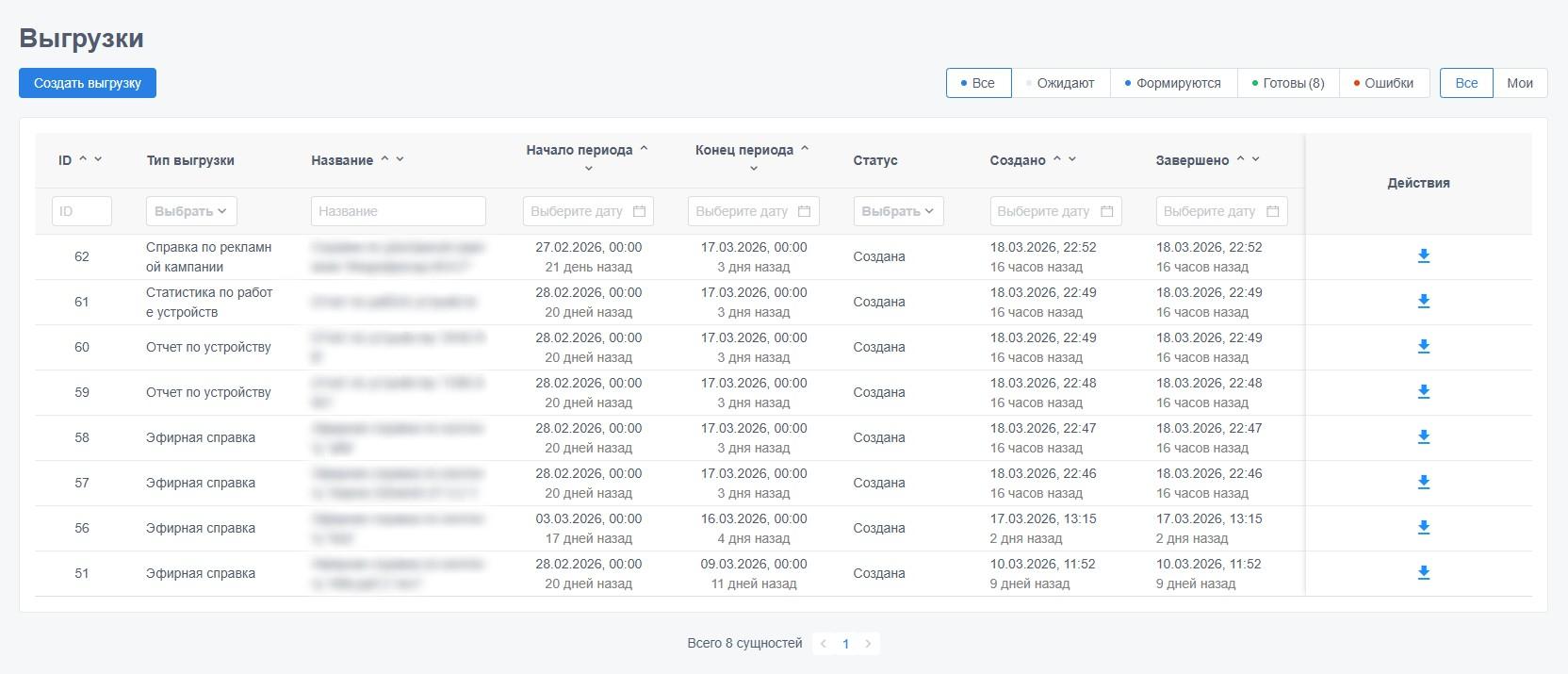Viewport: 1568px width, 674px height.
Task: Sort ID column ascending arrow
Action: tap(83, 159)
